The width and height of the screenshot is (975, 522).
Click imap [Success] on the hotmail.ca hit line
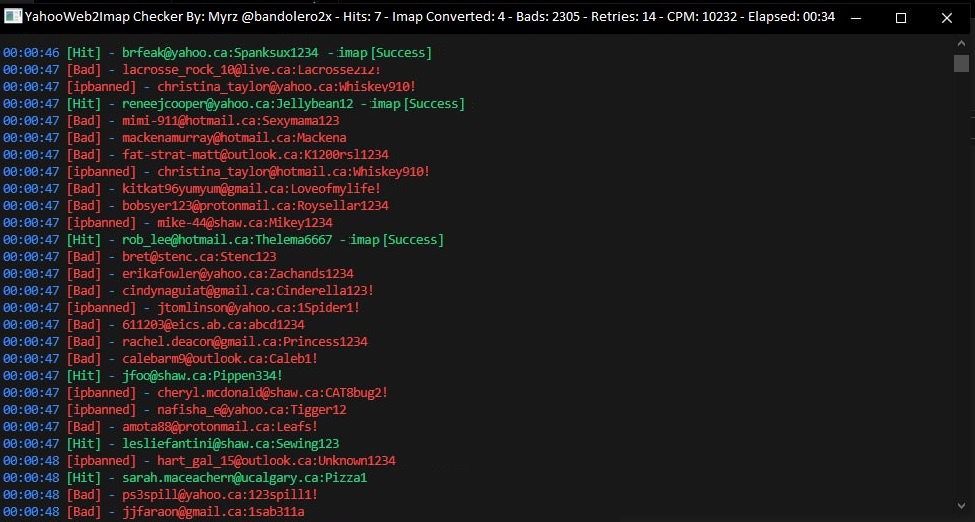tap(397, 240)
